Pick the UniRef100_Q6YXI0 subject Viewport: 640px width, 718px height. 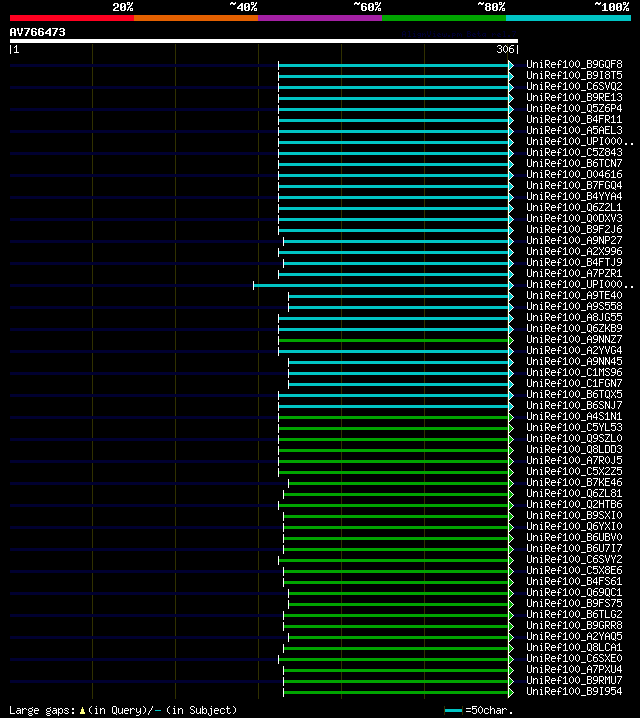point(574,526)
